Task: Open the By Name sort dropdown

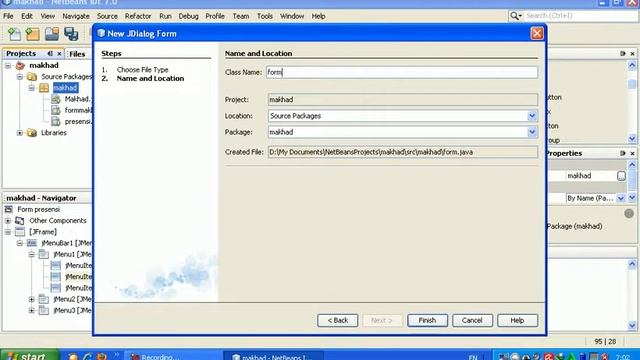Action: (x=621, y=198)
